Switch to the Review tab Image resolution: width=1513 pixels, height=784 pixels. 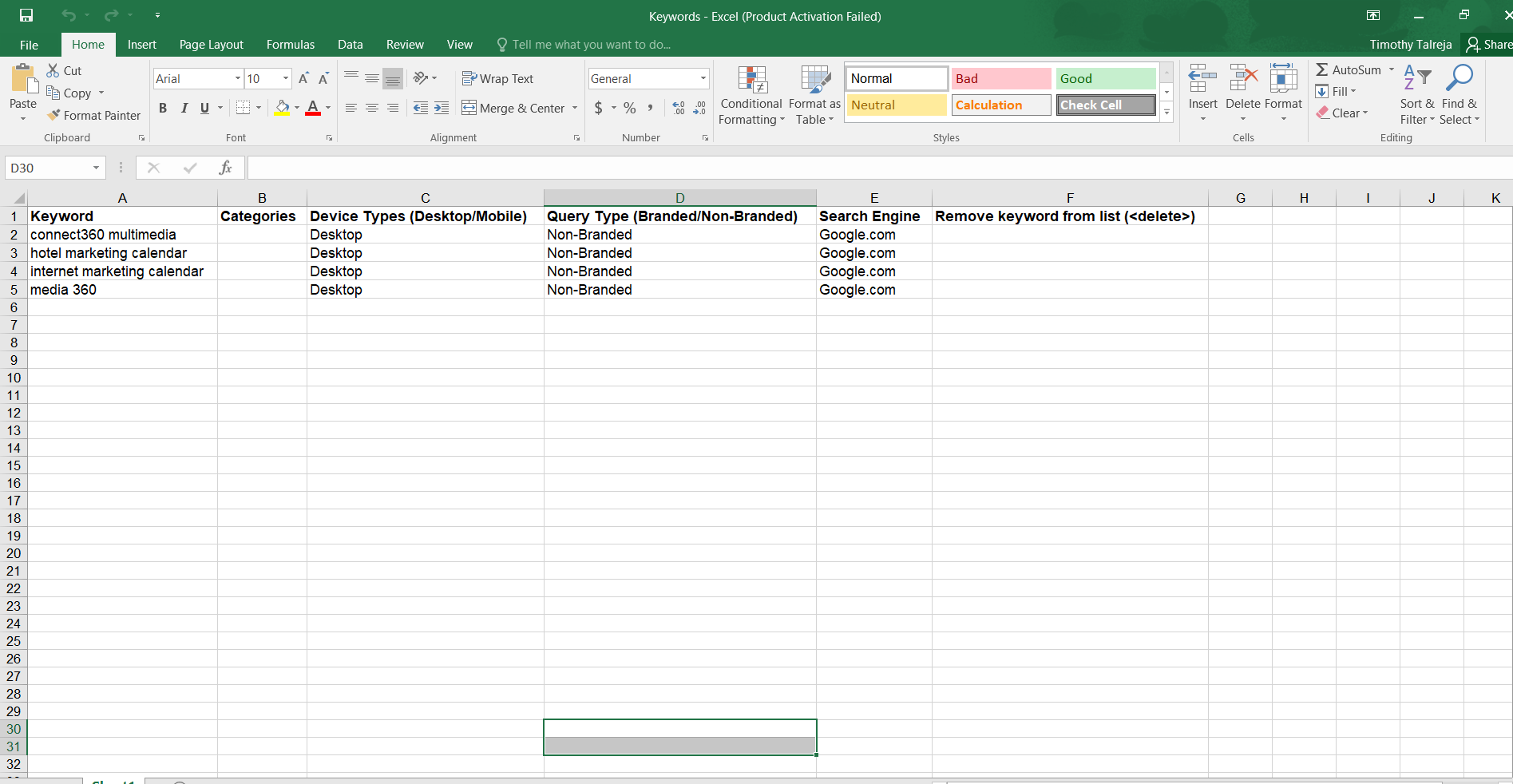(x=405, y=45)
